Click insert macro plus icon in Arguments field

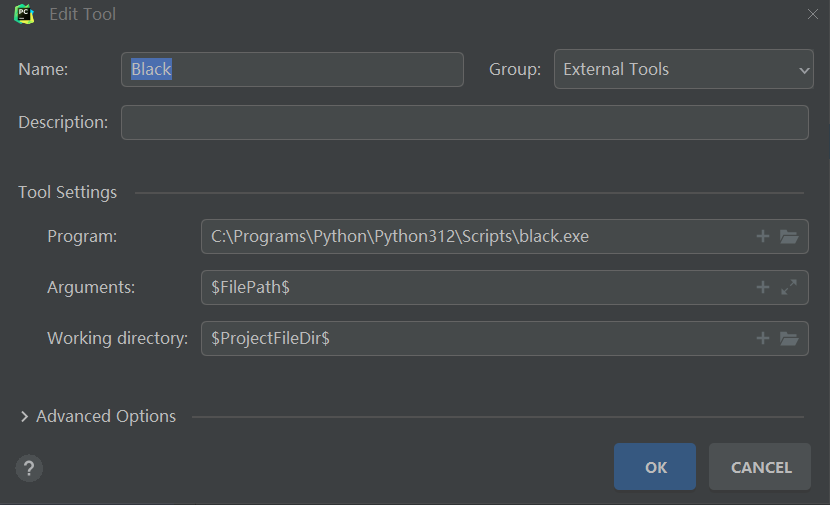click(x=763, y=288)
